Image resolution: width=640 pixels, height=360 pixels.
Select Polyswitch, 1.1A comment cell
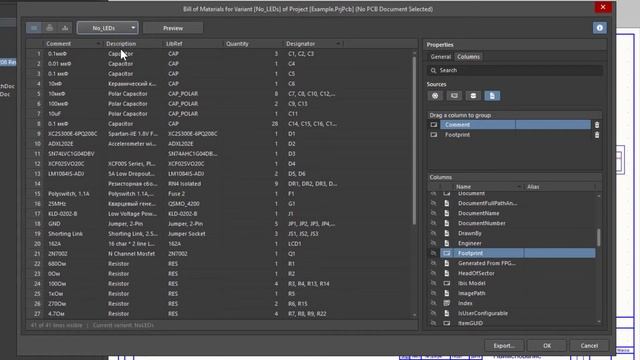(69, 193)
